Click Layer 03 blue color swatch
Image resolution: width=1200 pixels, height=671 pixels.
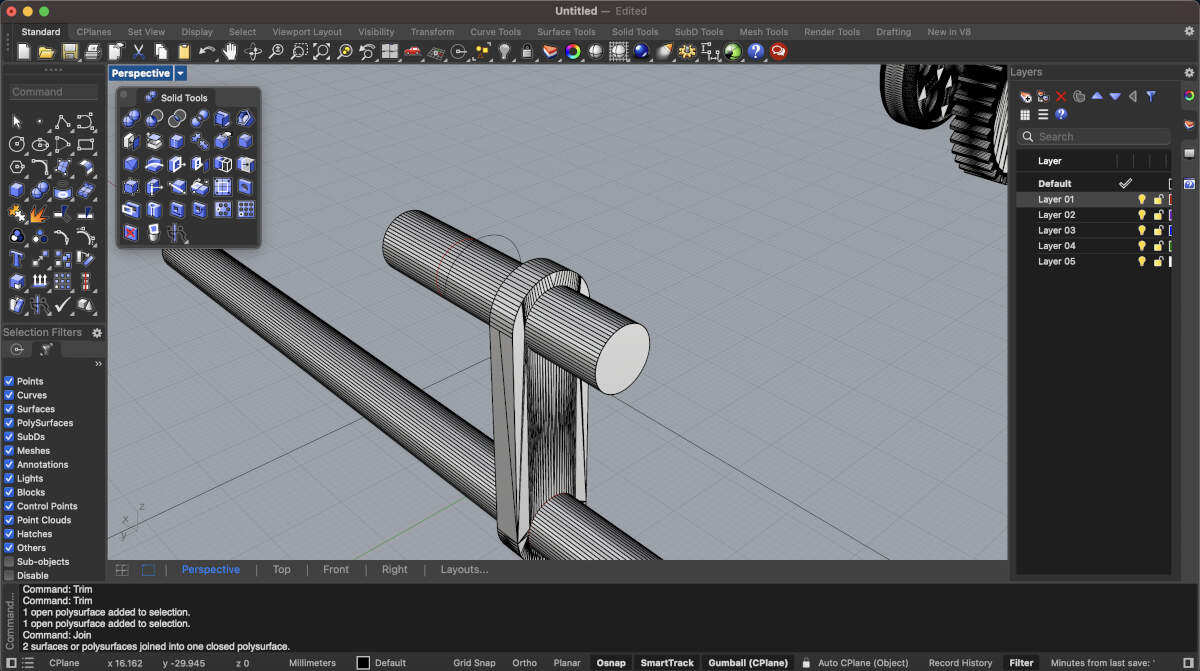[1171, 231]
